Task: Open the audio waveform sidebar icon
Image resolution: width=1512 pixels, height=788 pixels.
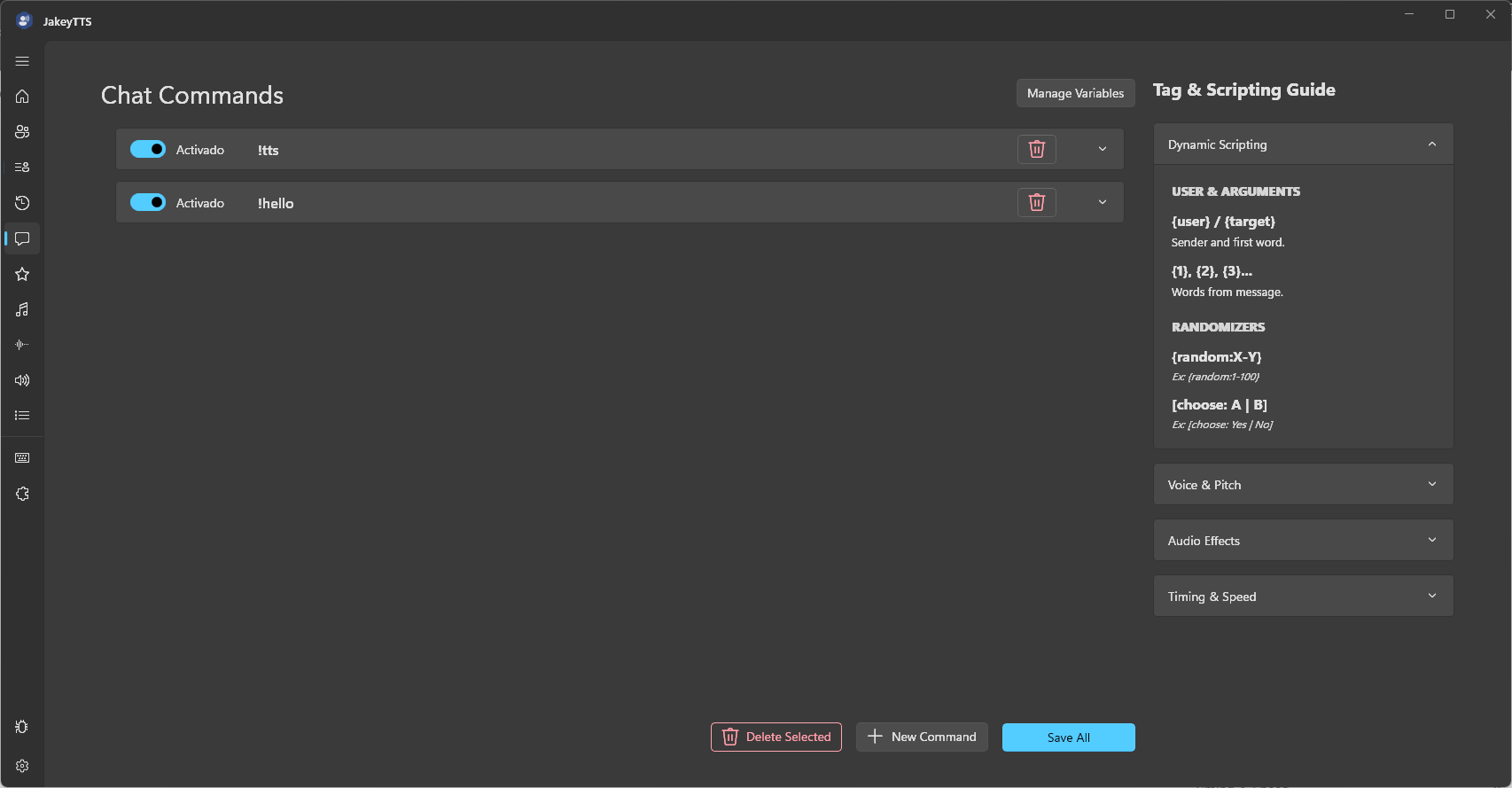Action: (x=22, y=345)
